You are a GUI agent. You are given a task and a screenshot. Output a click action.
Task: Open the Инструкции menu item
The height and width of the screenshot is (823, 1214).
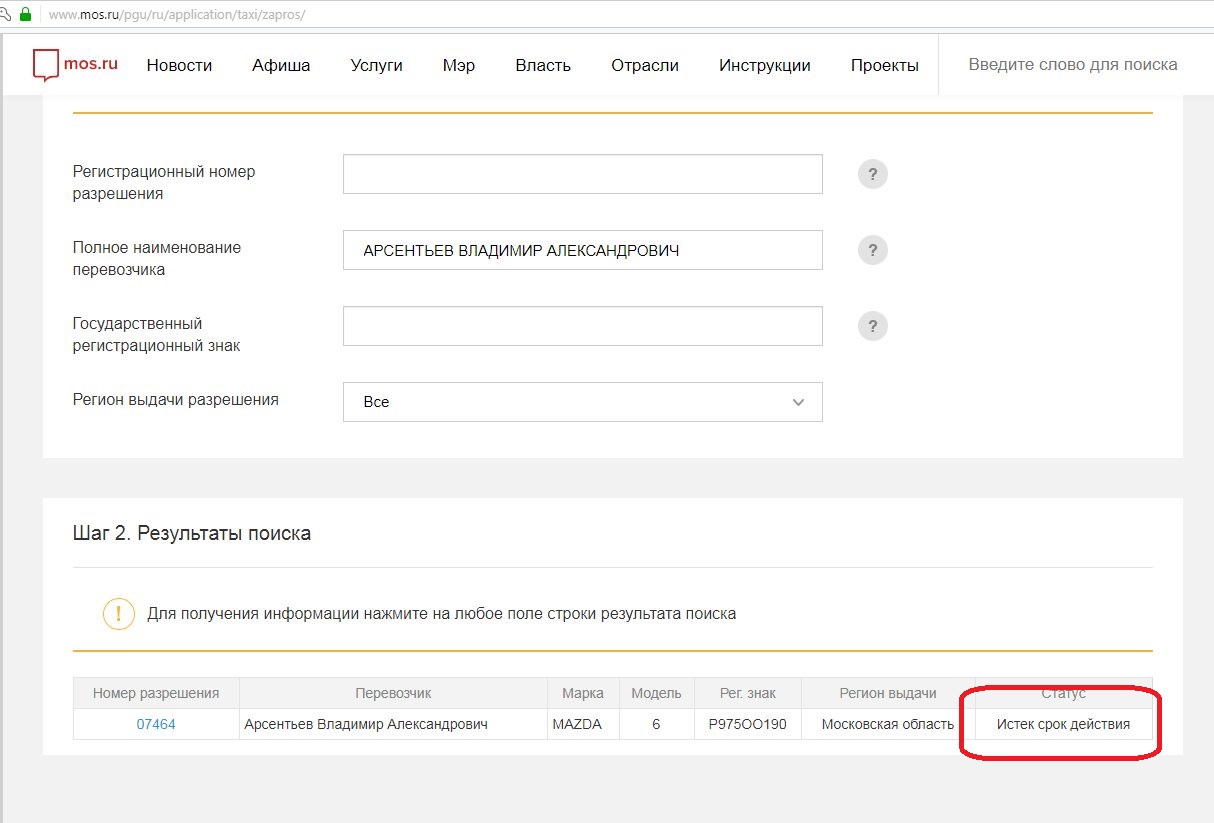765,65
